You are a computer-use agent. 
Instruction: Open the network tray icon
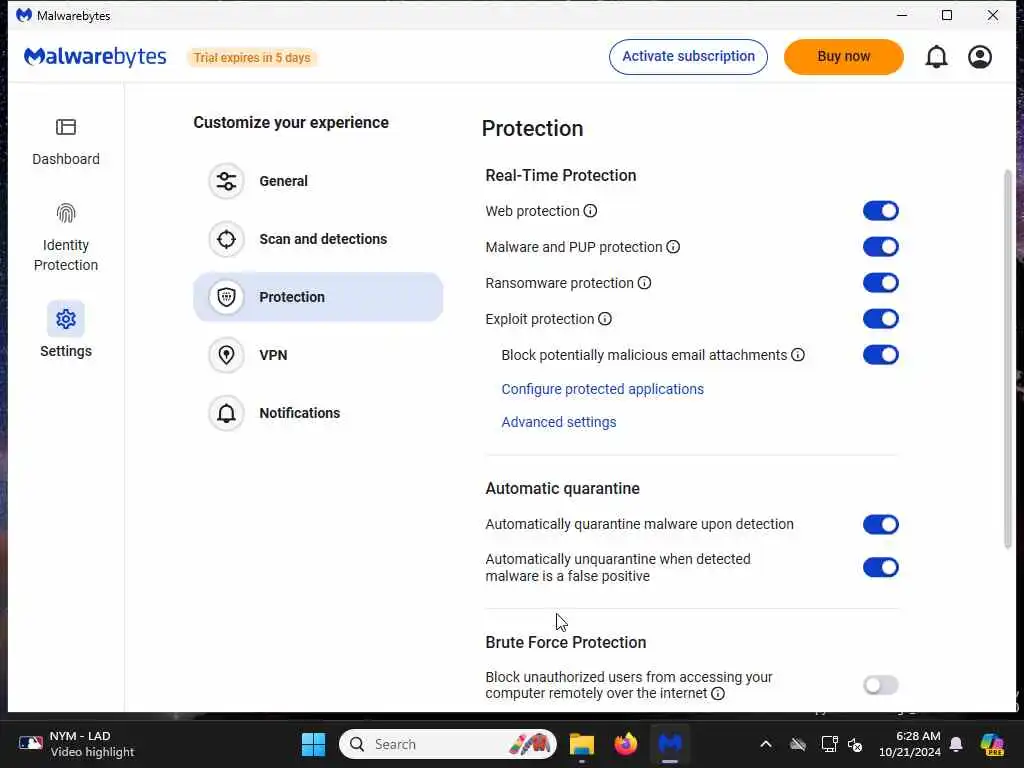coord(829,744)
